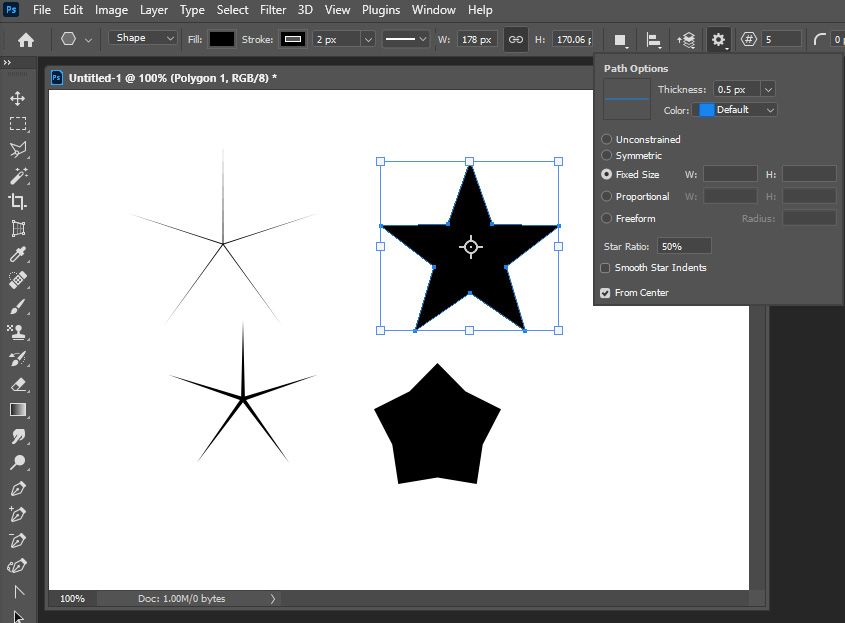Expand the path Thickness dropdown
Viewport: 845px width, 623px height.
[768, 90]
